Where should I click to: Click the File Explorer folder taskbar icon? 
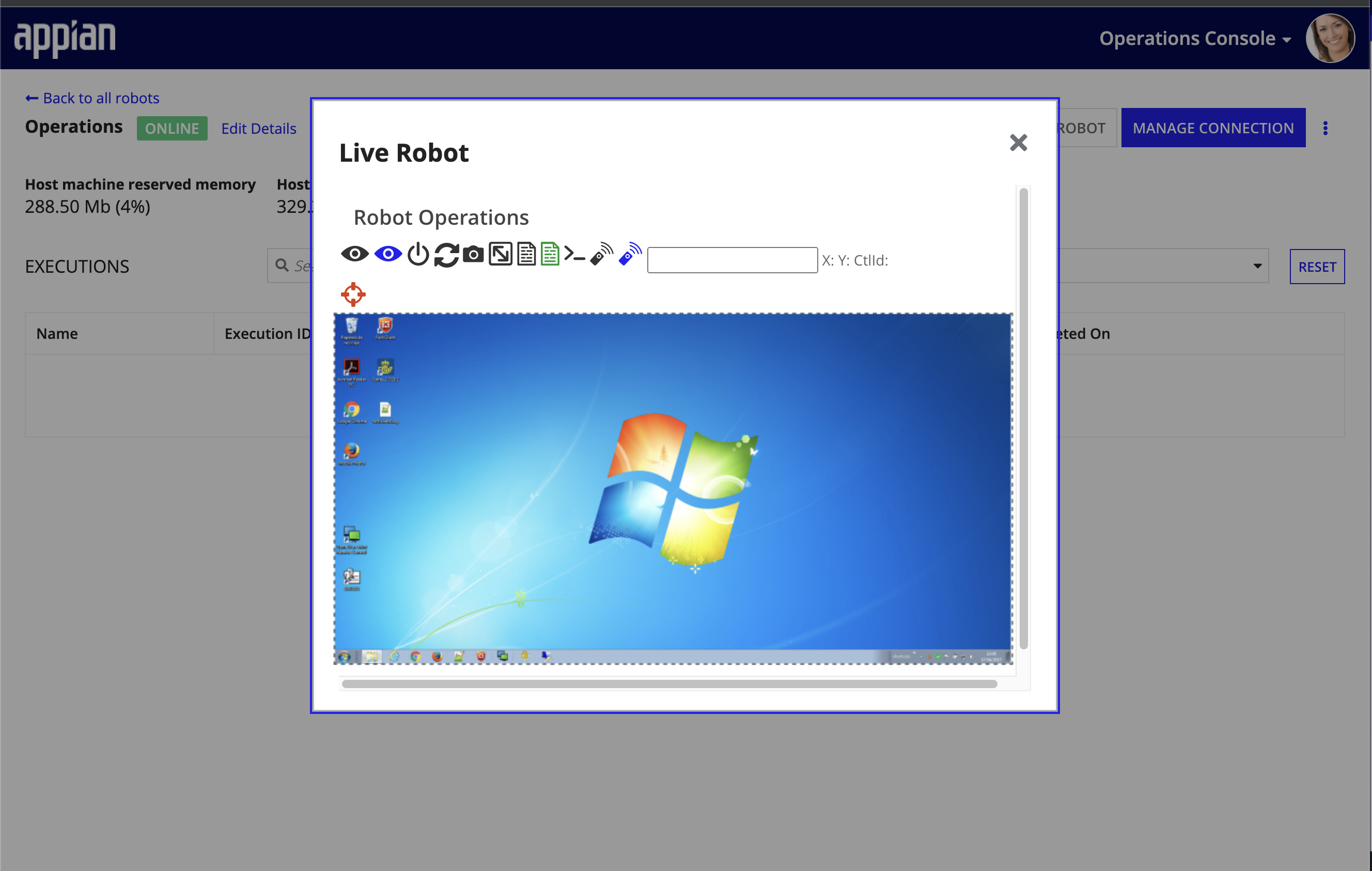(371, 657)
